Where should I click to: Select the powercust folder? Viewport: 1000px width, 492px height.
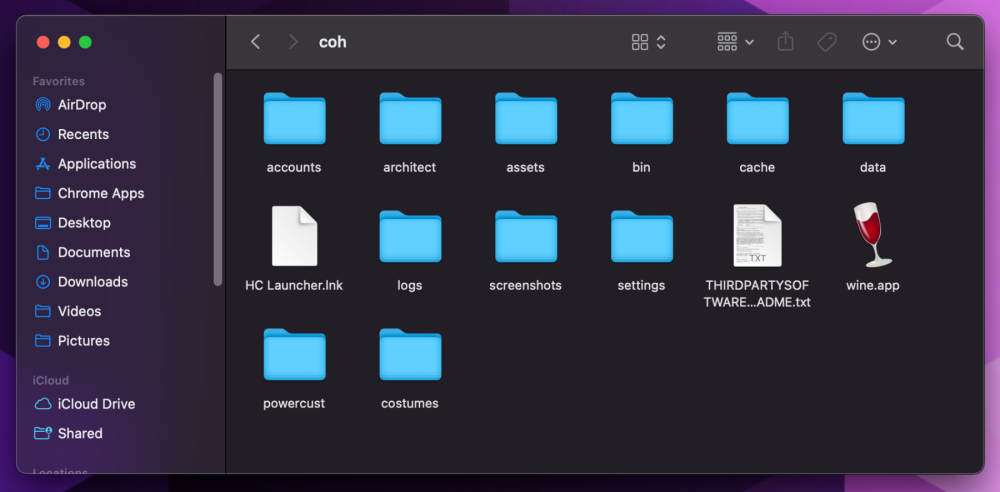(x=294, y=355)
